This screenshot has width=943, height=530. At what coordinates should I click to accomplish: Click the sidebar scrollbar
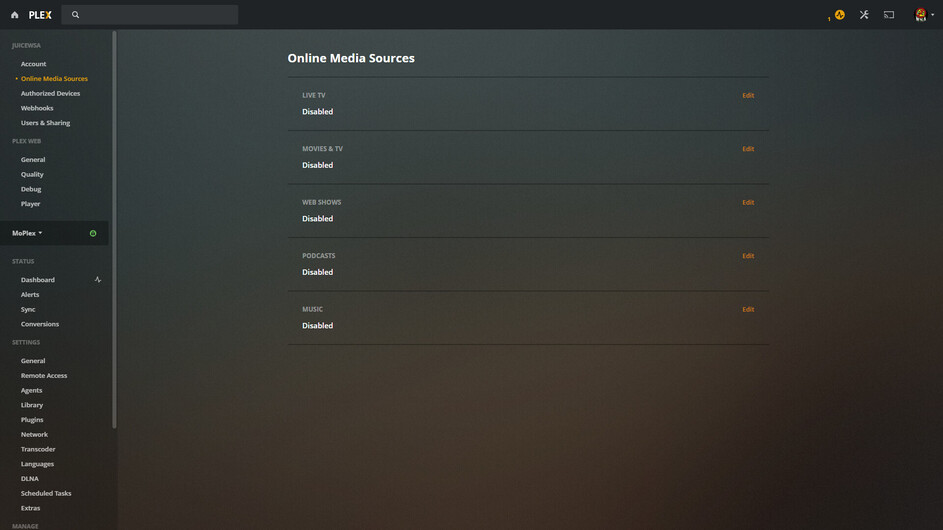pyautogui.click(x=114, y=230)
